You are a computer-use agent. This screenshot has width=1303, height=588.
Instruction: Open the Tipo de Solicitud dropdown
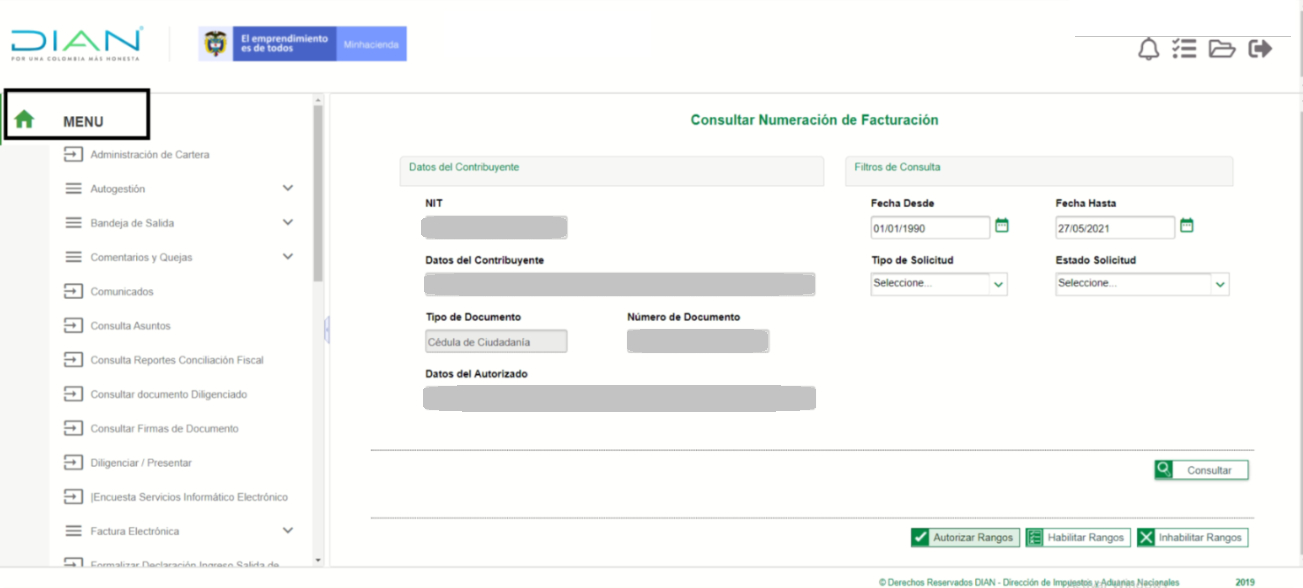click(x=939, y=284)
